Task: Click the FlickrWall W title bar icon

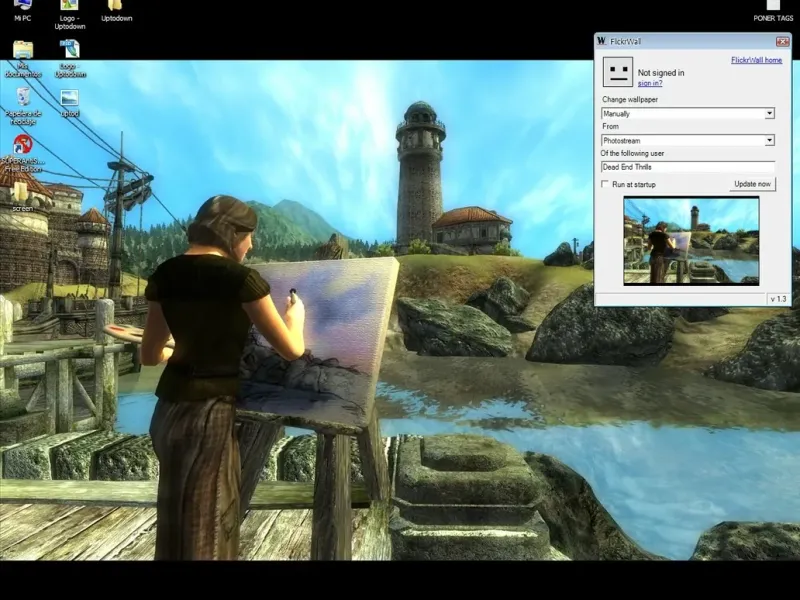Action: click(x=602, y=41)
